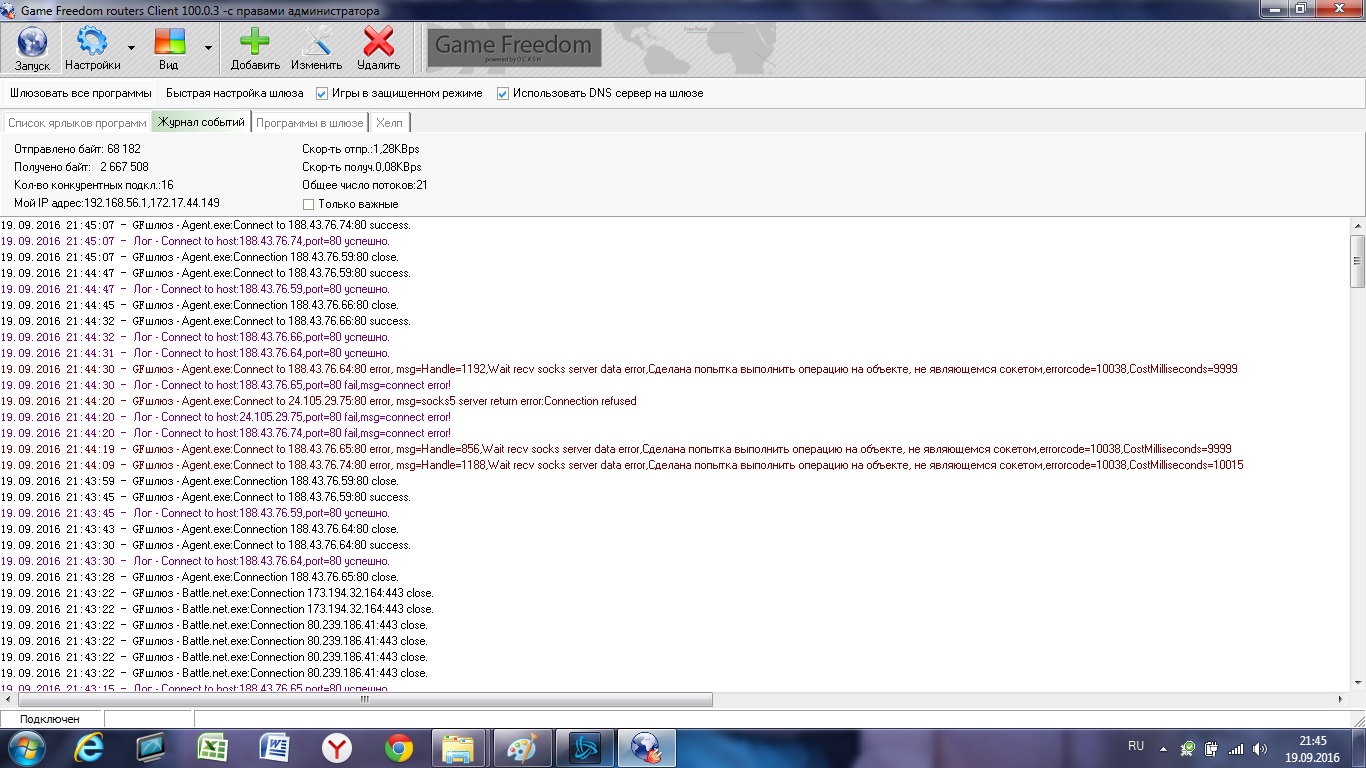Expand the Настройки dropdown arrow
This screenshot has height=768, width=1366.
pyautogui.click(x=131, y=47)
